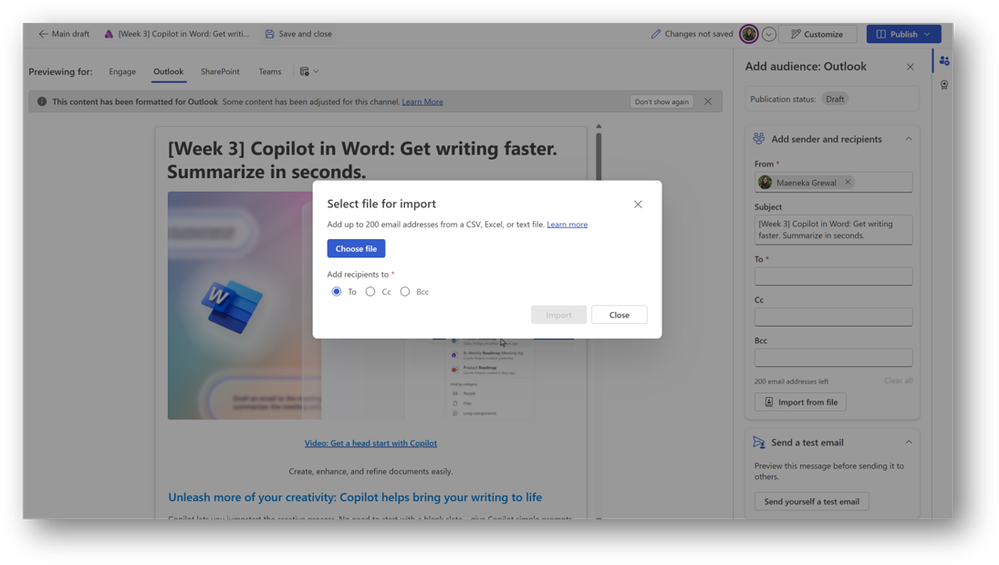The height and width of the screenshot is (565, 999).
Task: Click Import from file button
Action: tap(800, 402)
